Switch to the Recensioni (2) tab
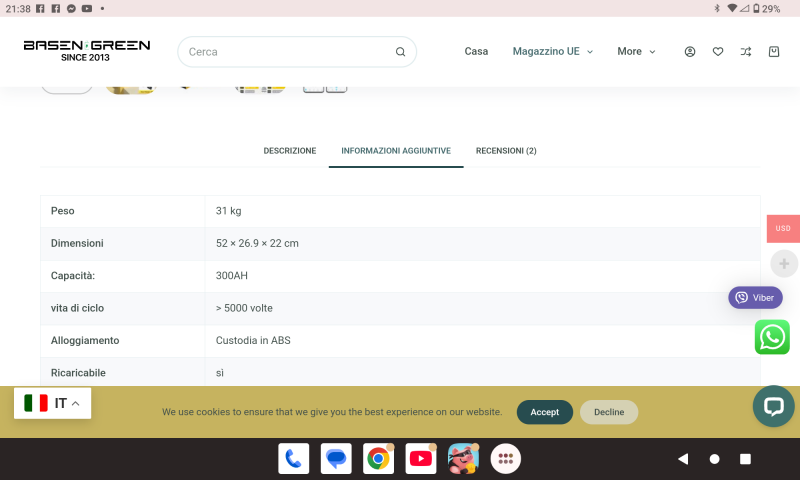 point(506,151)
